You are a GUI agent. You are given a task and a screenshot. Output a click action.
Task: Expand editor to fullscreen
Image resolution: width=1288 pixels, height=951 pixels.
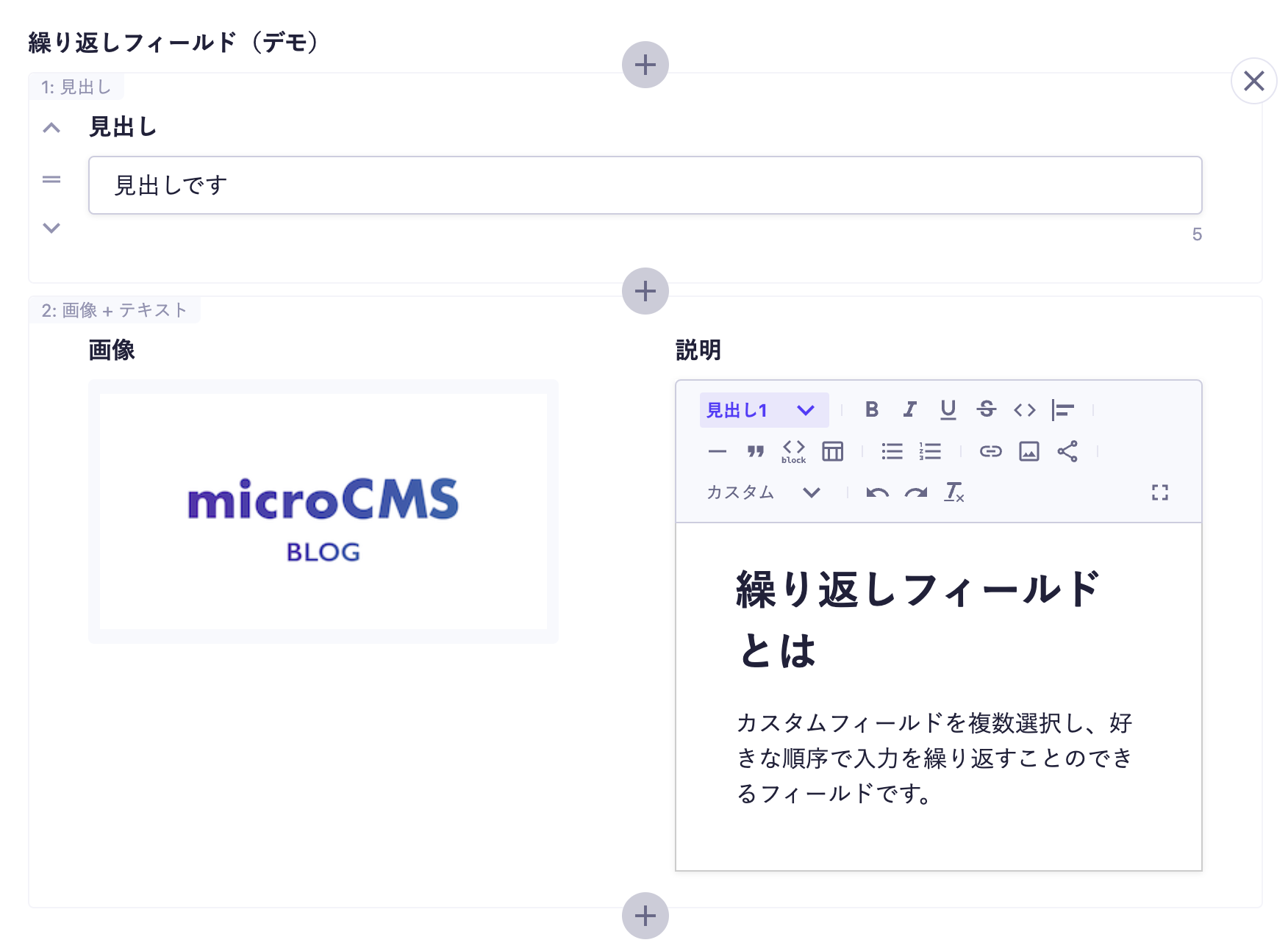(1160, 492)
